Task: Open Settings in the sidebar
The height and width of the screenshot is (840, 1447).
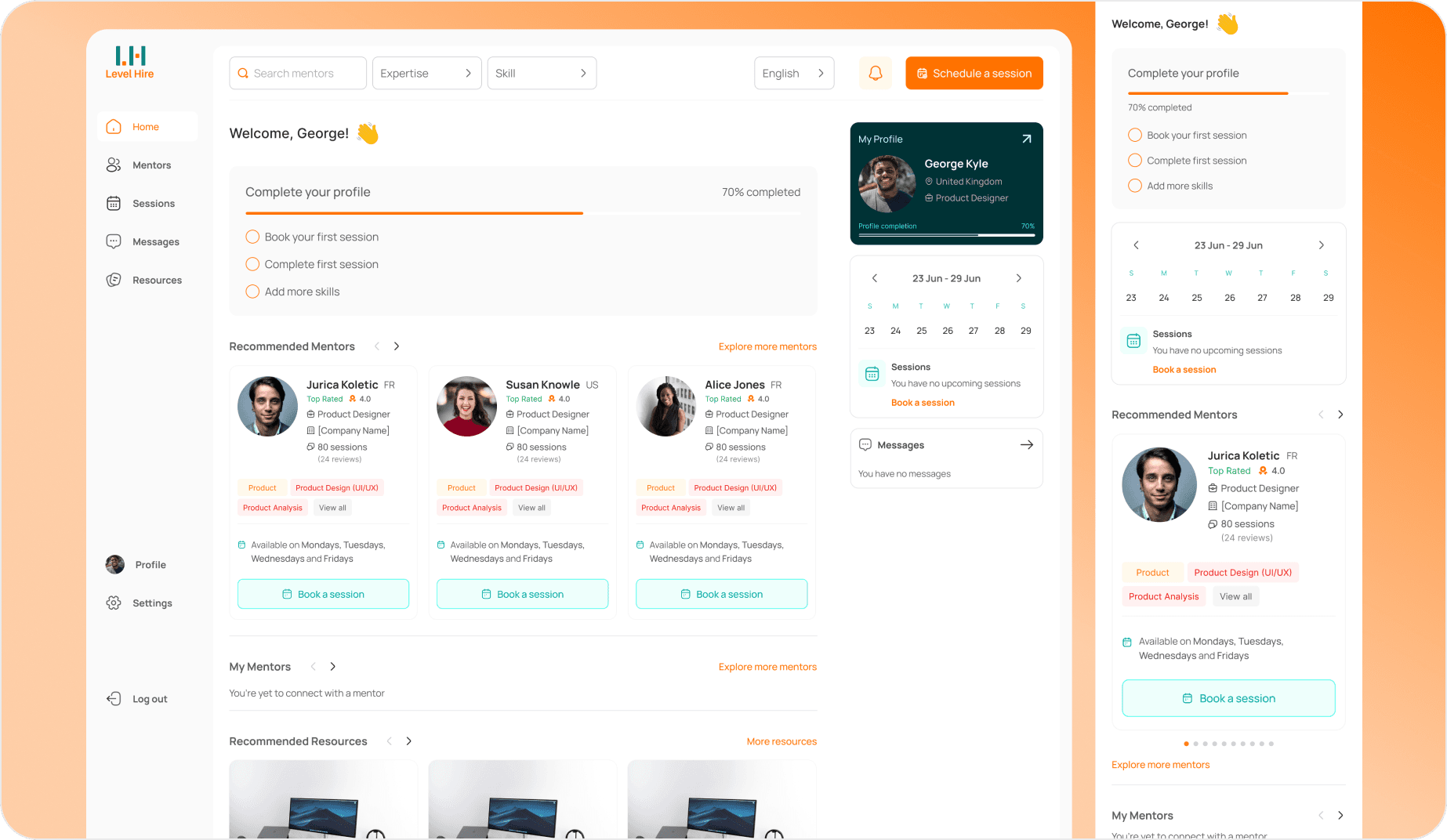Action: coord(147,603)
